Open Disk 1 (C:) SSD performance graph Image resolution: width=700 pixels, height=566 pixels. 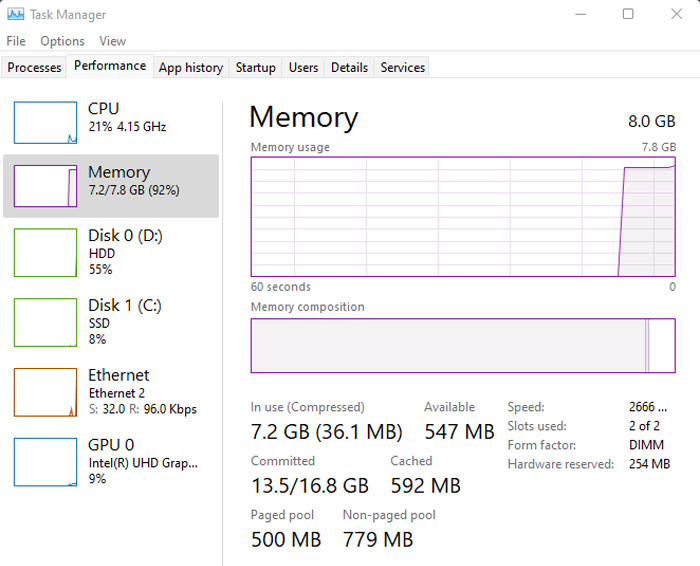pyautogui.click(x=45, y=322)
